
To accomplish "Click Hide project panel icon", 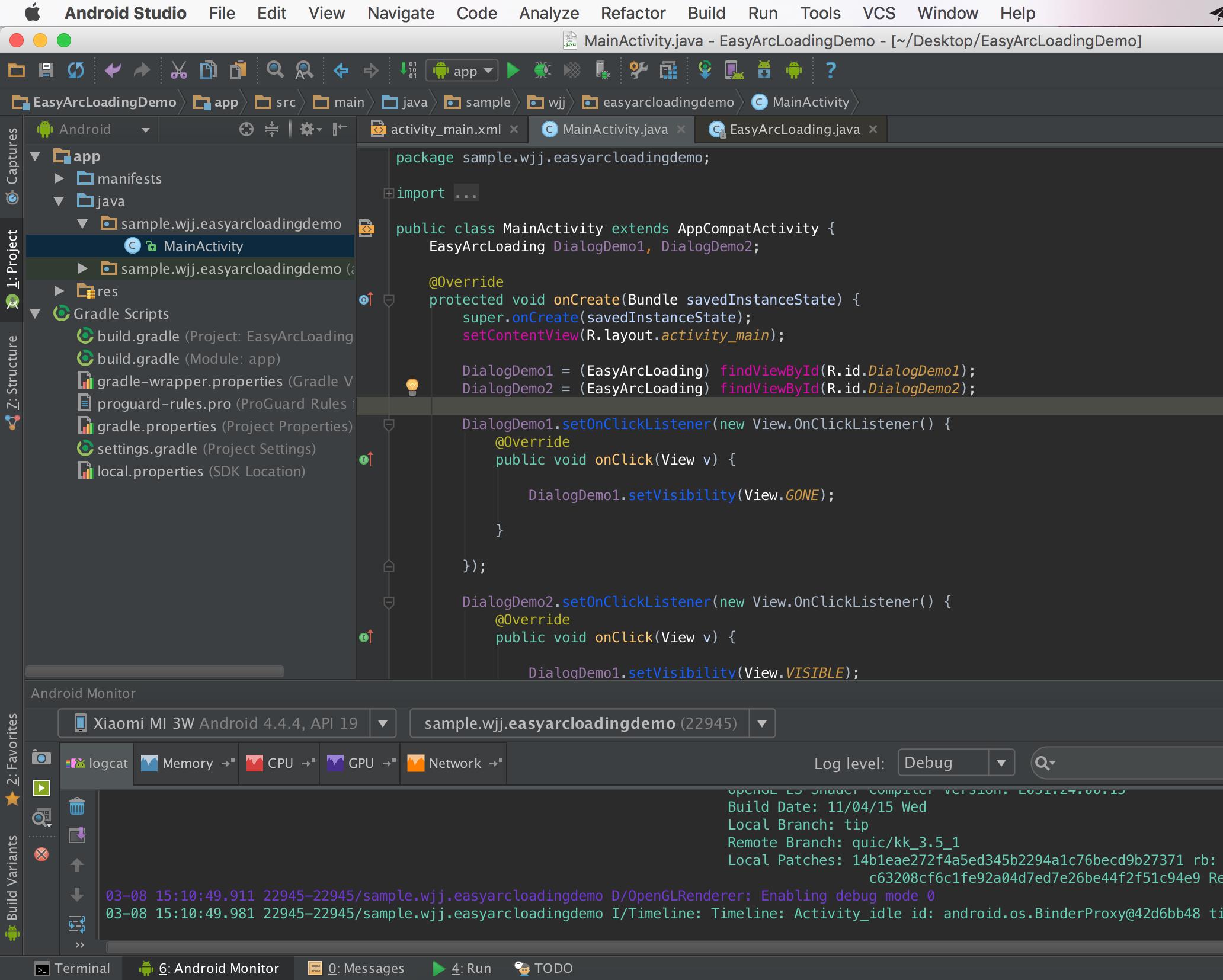I will pyautogui.click(x=340, y=129).
